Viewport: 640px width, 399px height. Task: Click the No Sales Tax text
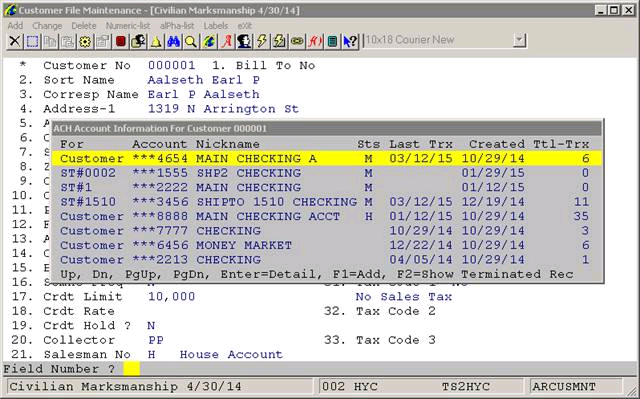404,297
